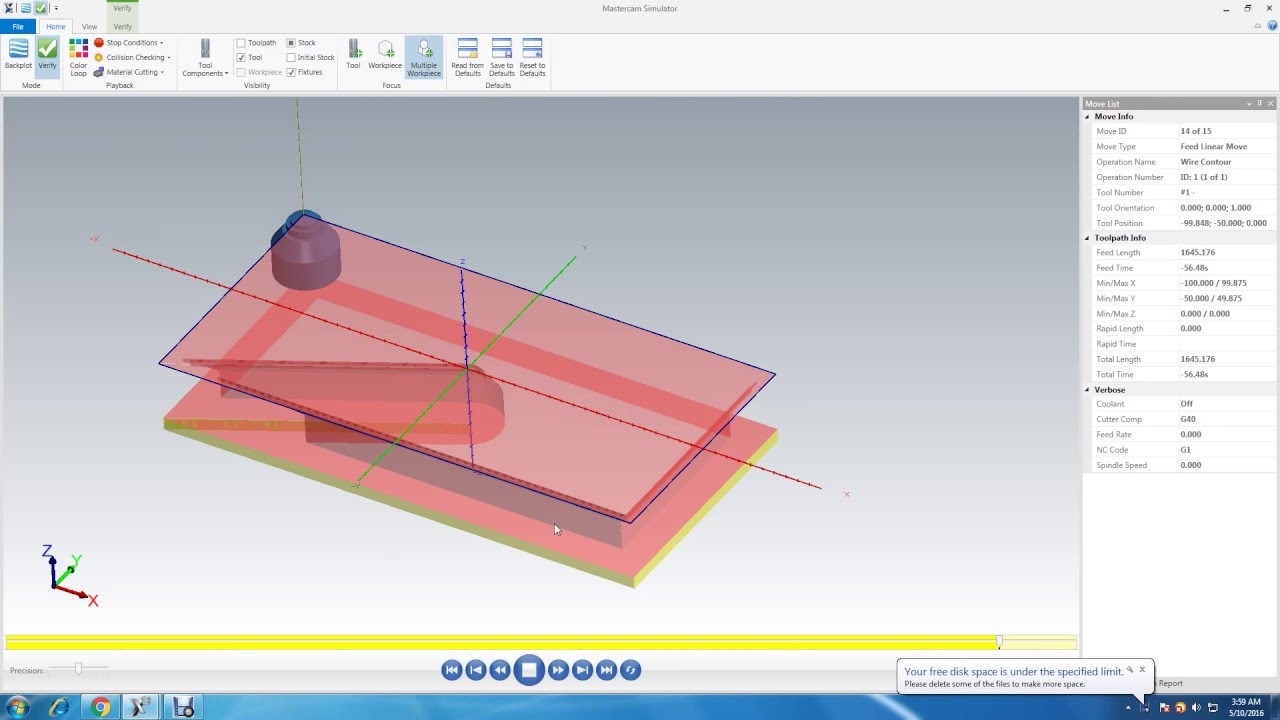This screenshot has height=720, width=1280.
Task: Select Multiple Workpiece focus
Action: [x=424, y=57]
